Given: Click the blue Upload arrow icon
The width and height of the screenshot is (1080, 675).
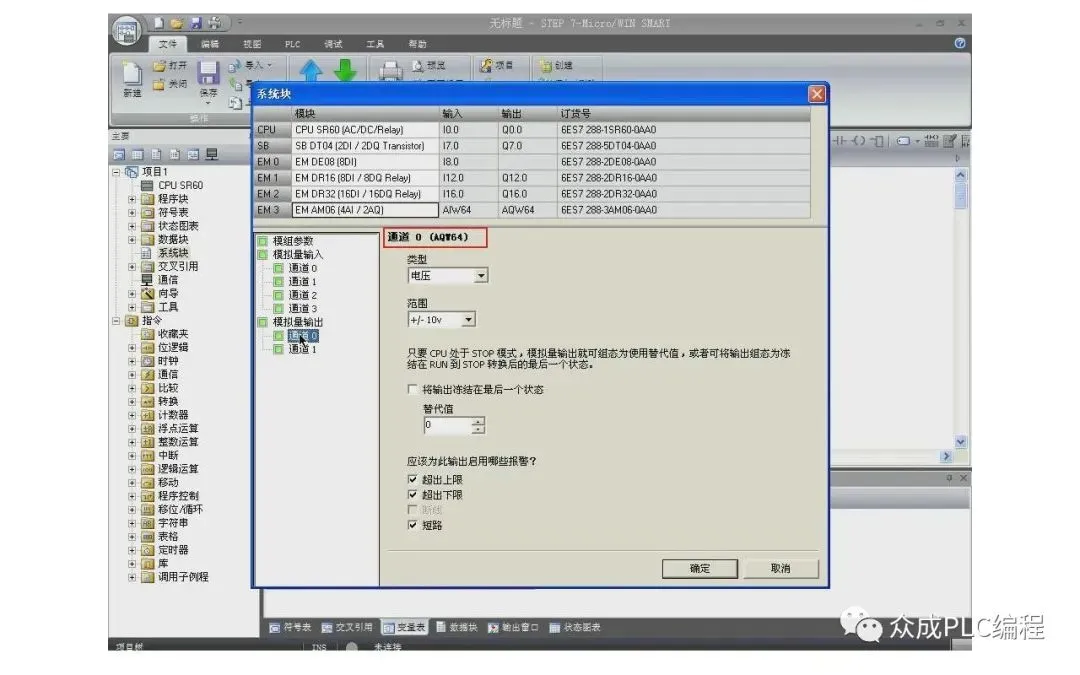Looking at the screenshot, I should pyautogui.click(x=311, y=70).
